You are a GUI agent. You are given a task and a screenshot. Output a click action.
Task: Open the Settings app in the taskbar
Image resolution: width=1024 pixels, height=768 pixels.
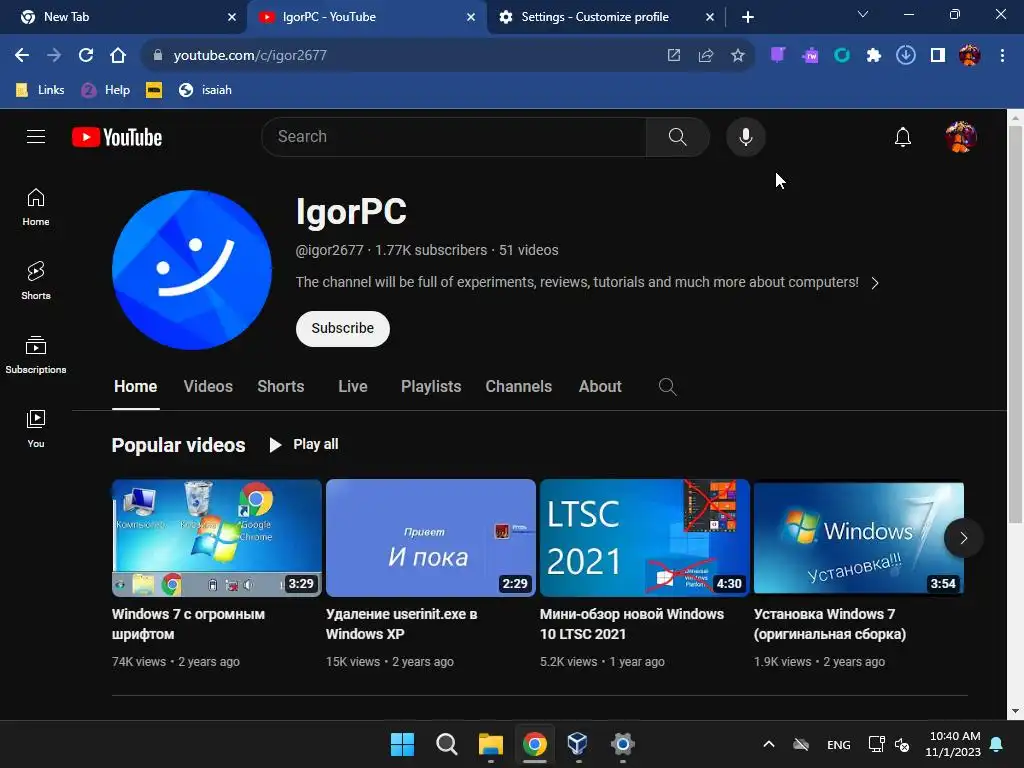(622, 744)
